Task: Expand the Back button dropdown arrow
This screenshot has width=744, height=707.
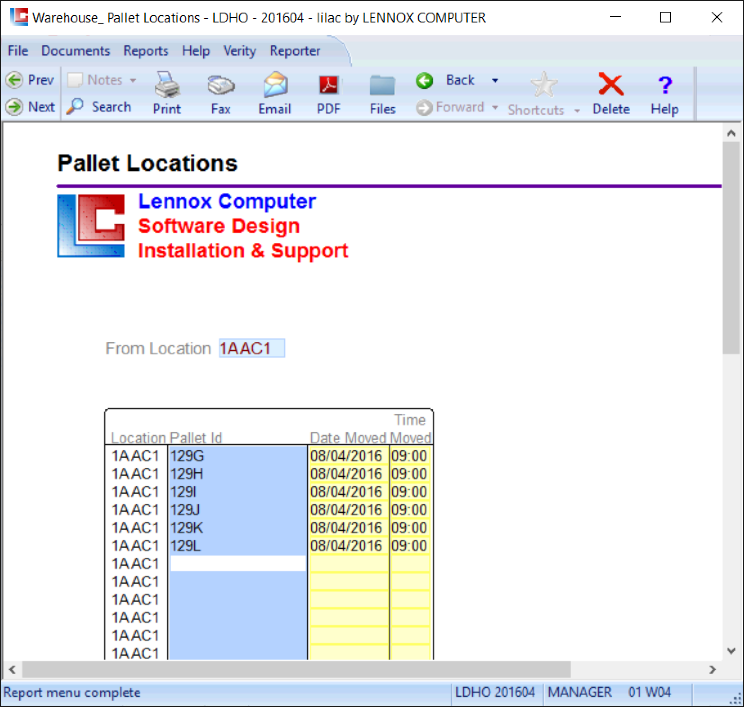Action: [x=495, y=80]
